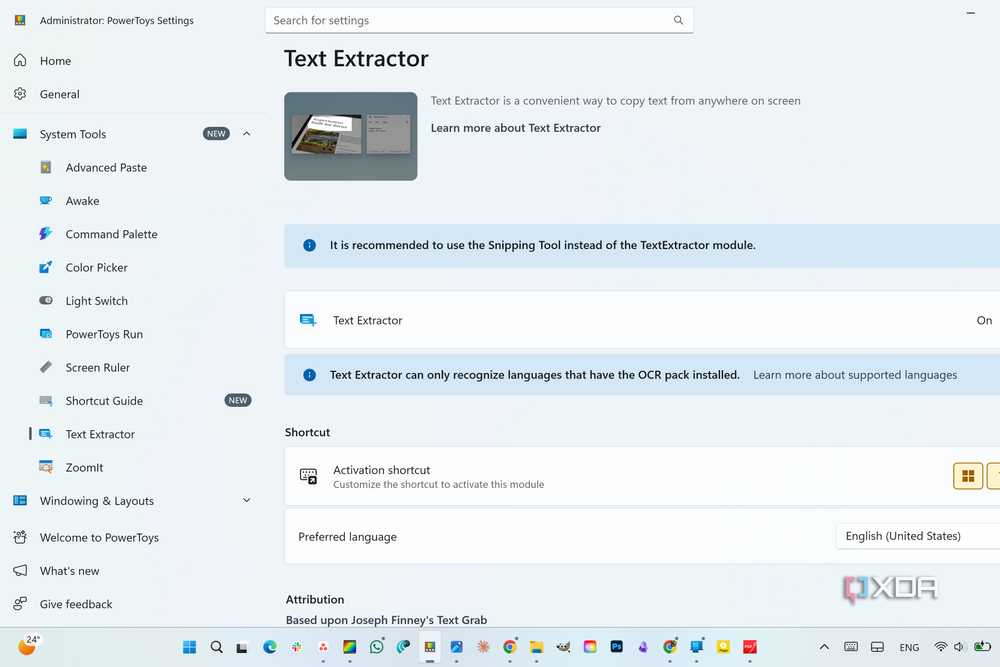Click the Windows key activation shortcut button

pyautogui.click(x=967, y=476)
